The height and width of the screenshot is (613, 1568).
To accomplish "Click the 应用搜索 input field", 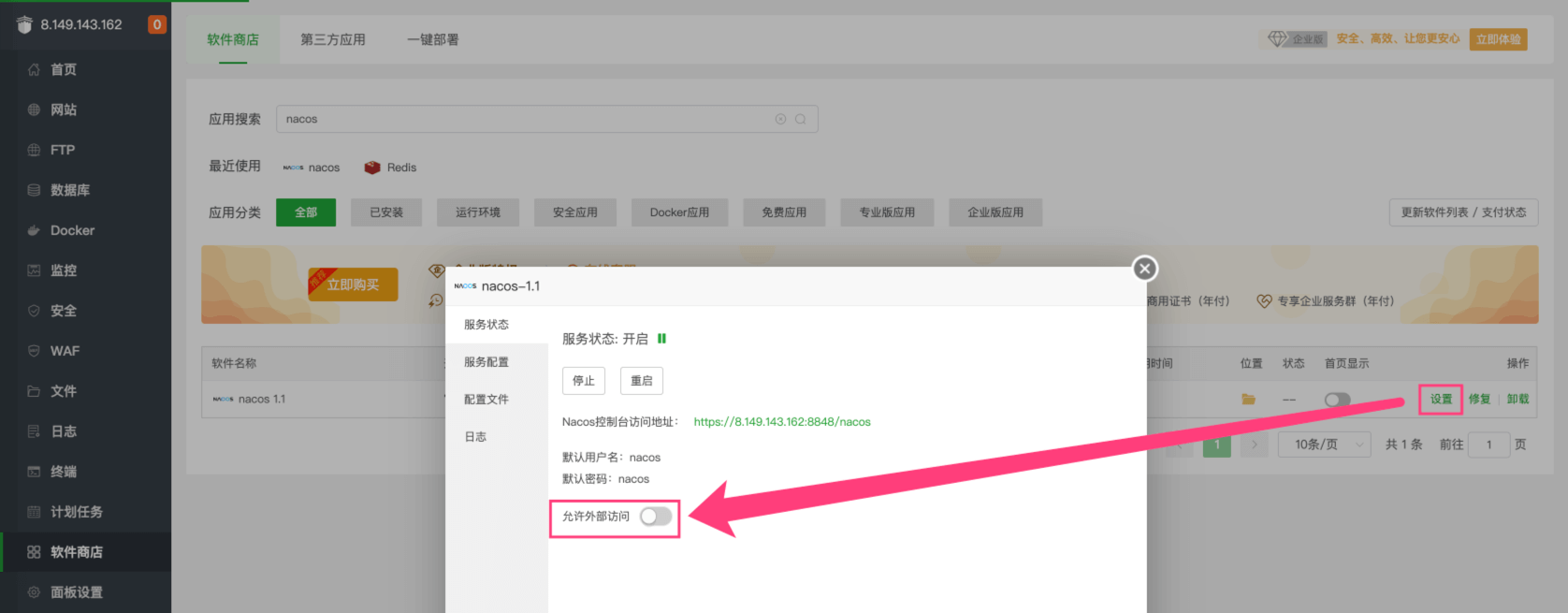I will click(x=524, y=119).
